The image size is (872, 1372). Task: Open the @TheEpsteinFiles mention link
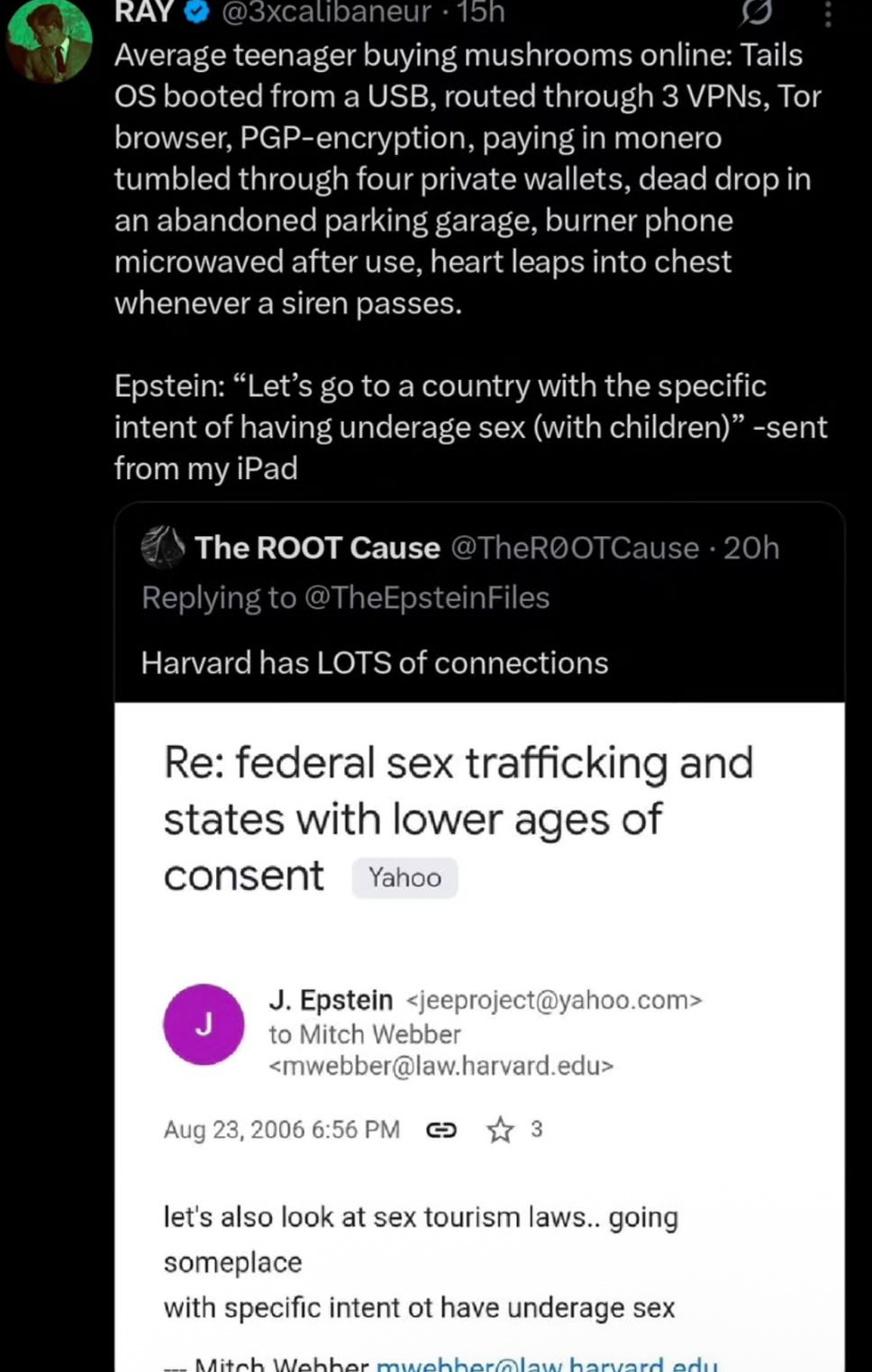pyautogui.click(x=427, y=597)
